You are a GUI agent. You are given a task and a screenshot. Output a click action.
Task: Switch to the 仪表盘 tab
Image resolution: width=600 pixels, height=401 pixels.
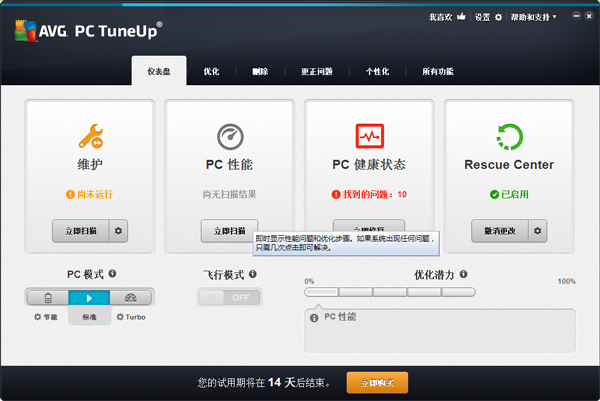tap(159, 71)
